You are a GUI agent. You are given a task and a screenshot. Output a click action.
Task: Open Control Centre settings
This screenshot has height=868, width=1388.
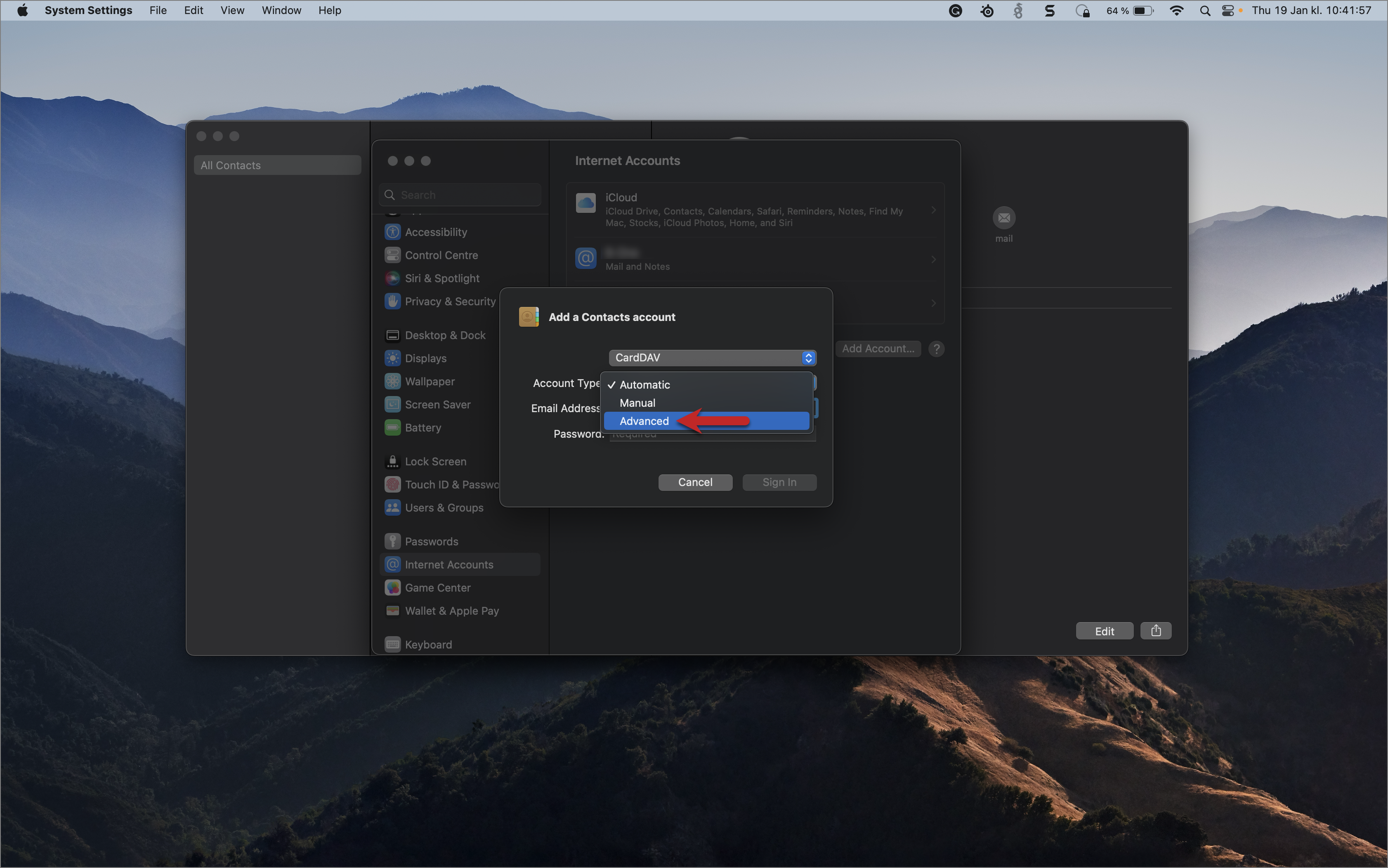pos(460,255)
